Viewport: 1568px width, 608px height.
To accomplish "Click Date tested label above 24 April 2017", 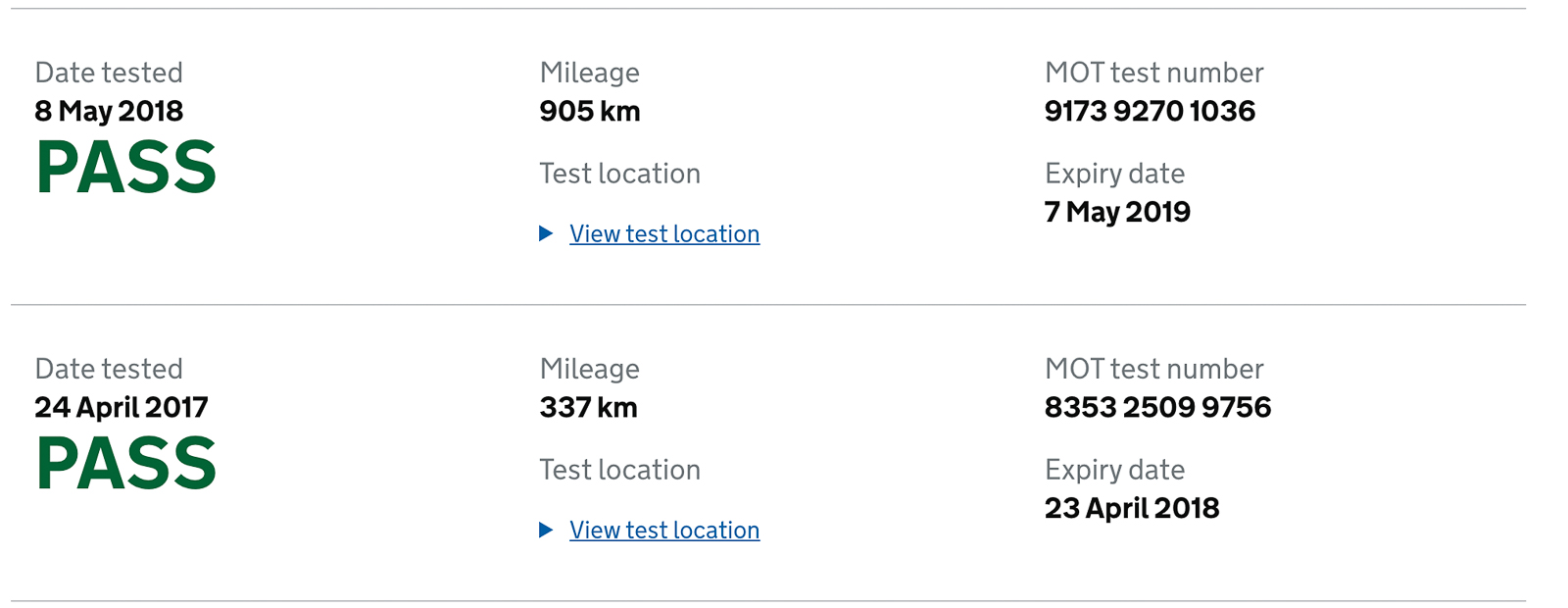I will tap(109, 369).
